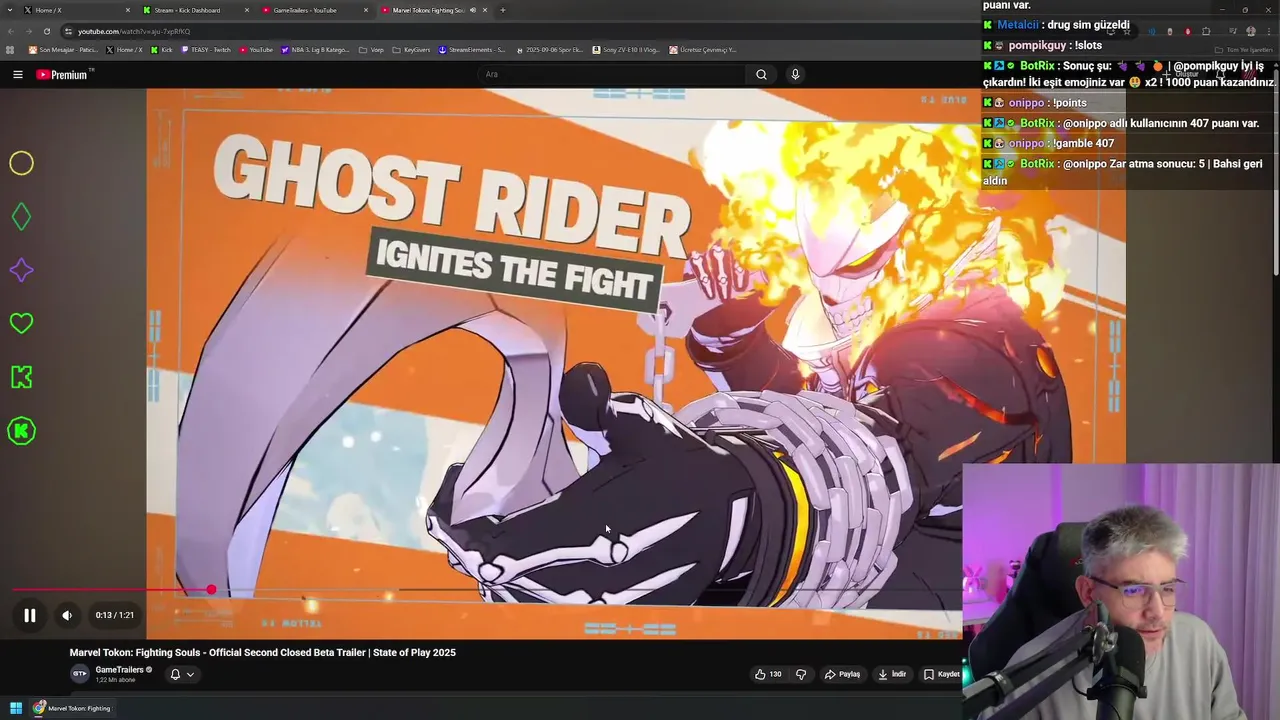
Task: Seek on the video progress bar
Action: 487,590
